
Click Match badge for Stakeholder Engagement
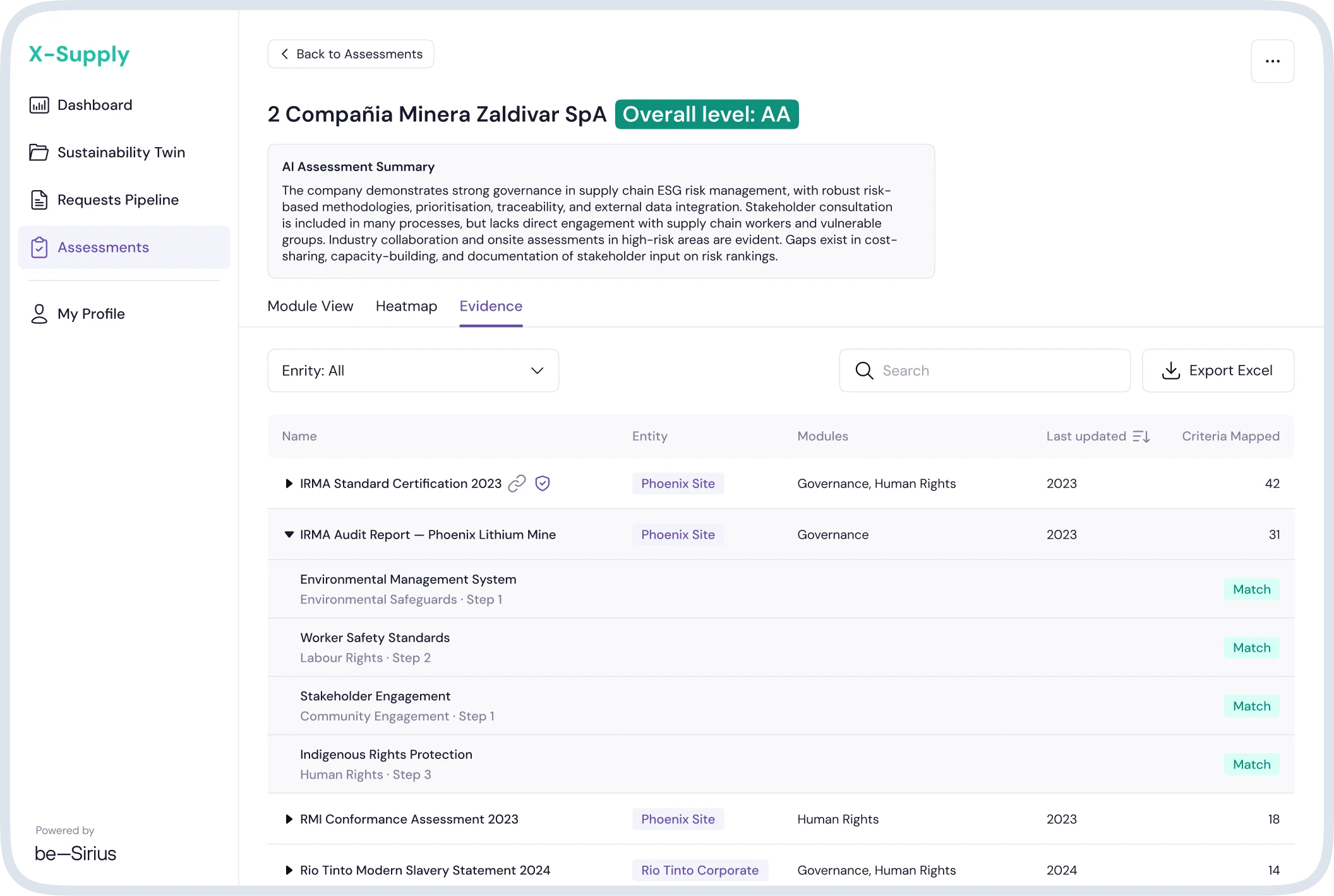click(x=1251, y=706)
